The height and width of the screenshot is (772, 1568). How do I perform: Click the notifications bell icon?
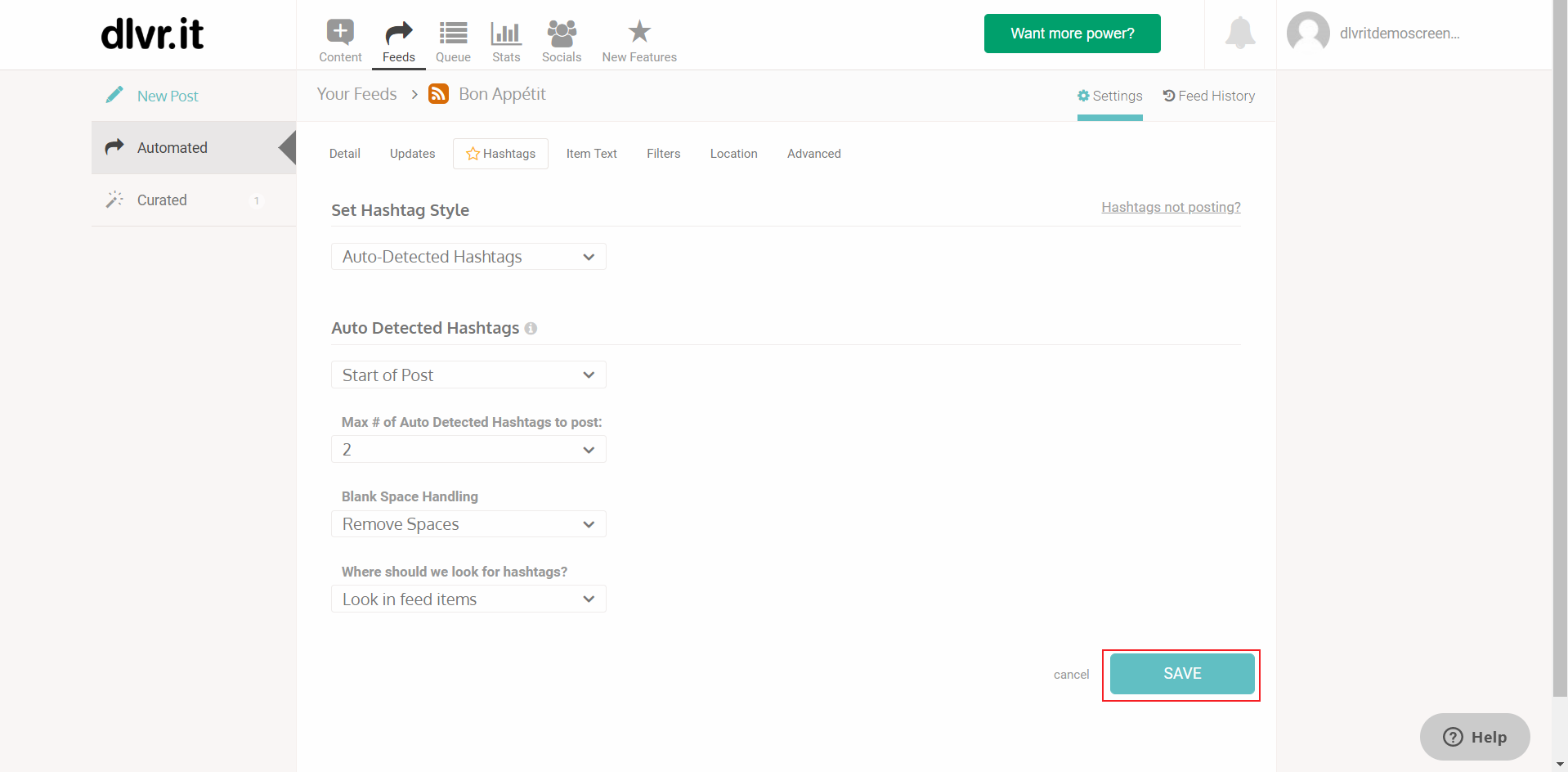point(1240,33)
